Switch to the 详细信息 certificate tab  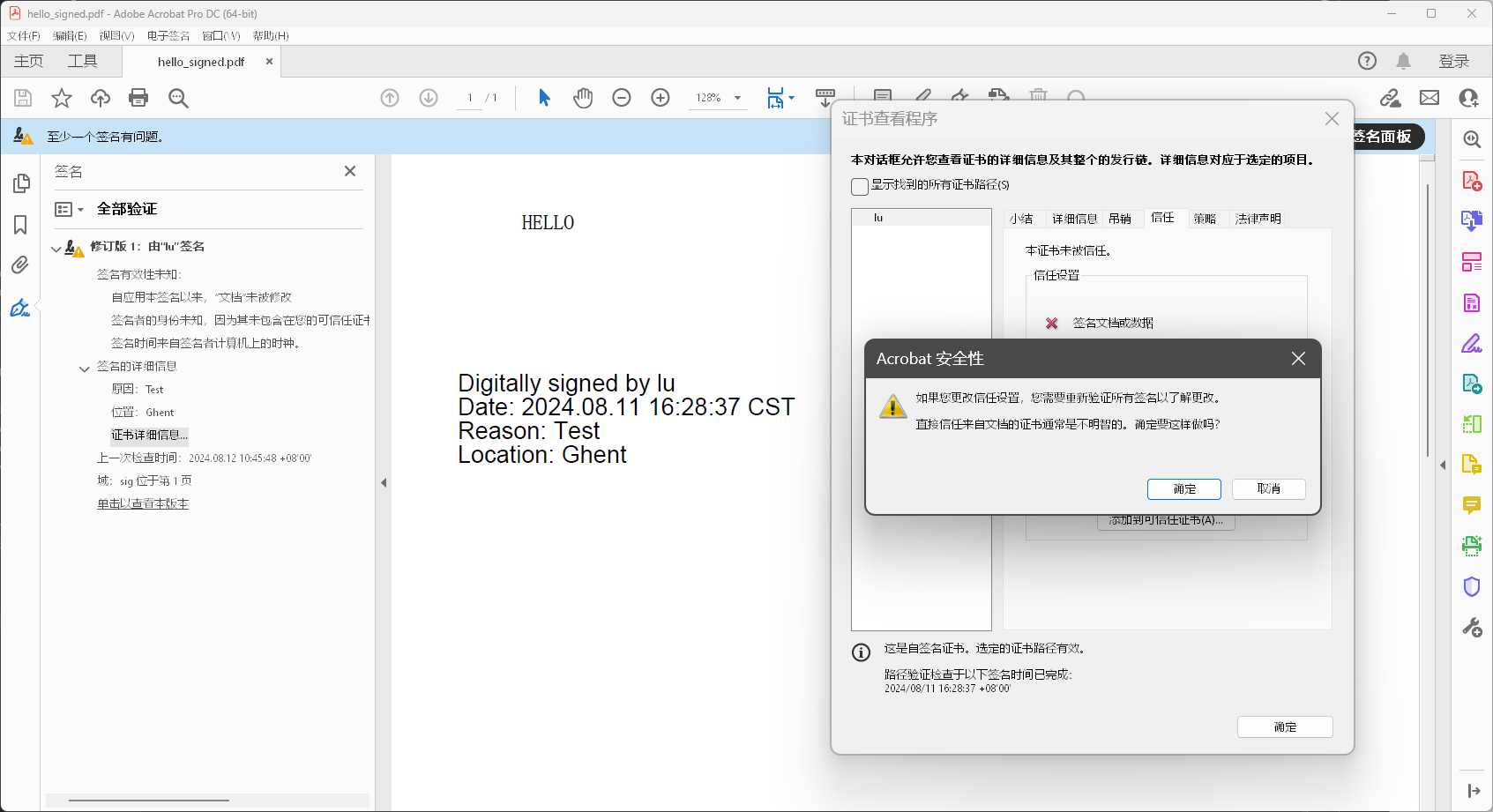click(x=1075, y=219)
